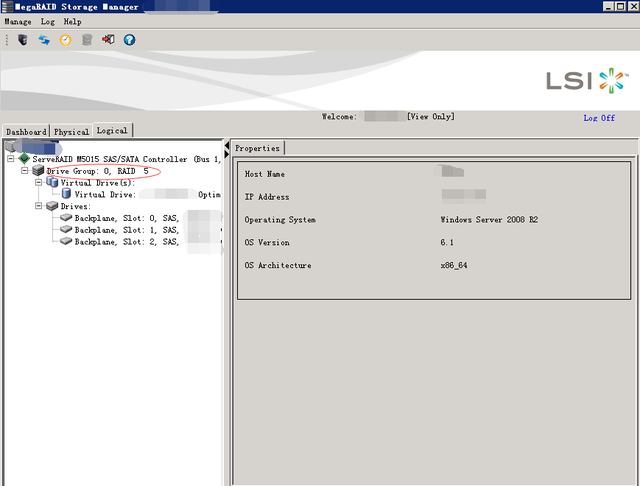Screen dimensions: 640x486
Task: Select the Virtual Drive: Optimal row
Action: pos(147,195)
